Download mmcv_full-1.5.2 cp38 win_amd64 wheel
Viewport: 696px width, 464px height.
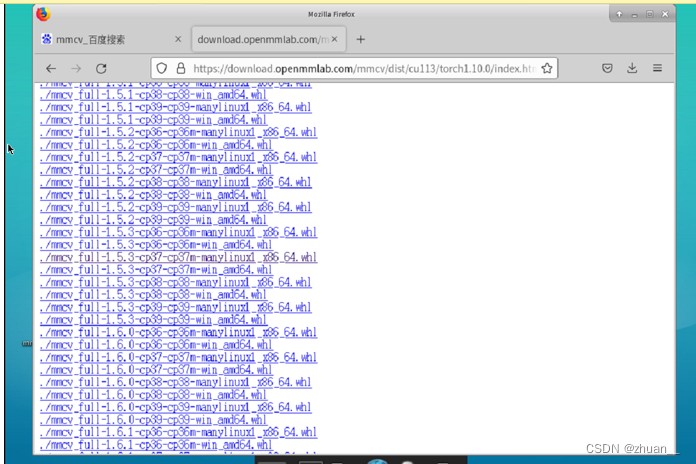click(153, 194)
